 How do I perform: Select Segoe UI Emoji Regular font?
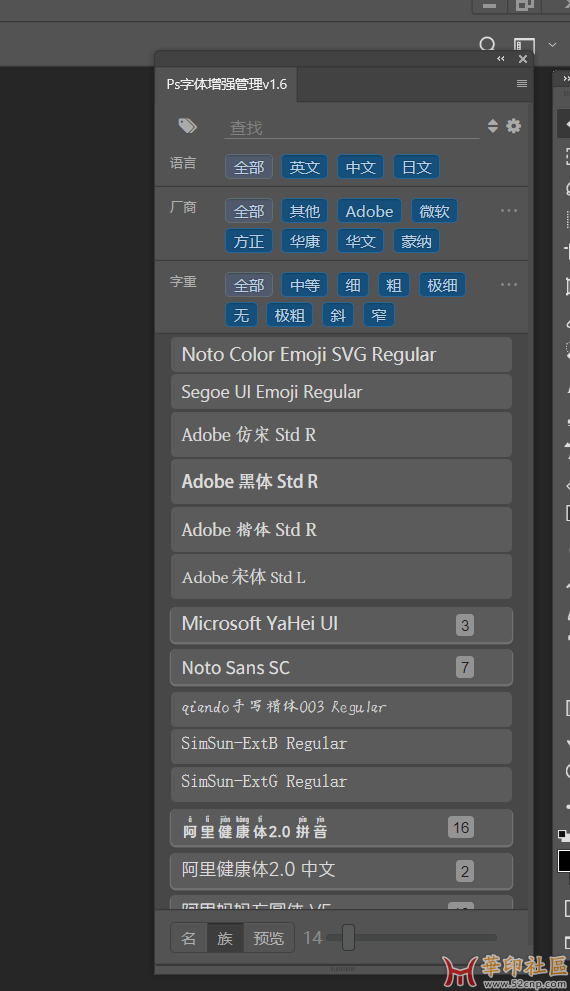point(341,392)
